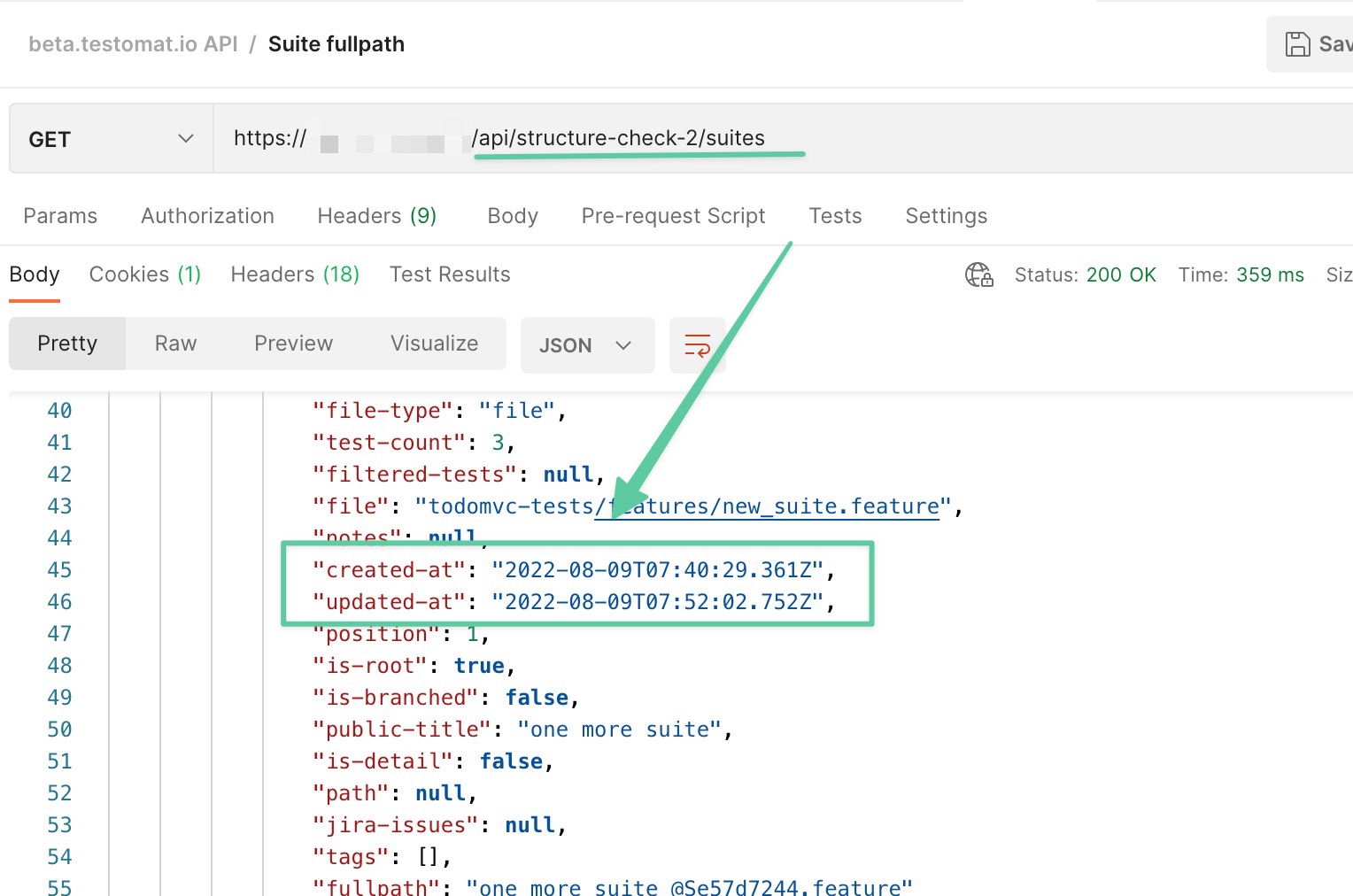Switch to Raw view mode

point(175,344)
